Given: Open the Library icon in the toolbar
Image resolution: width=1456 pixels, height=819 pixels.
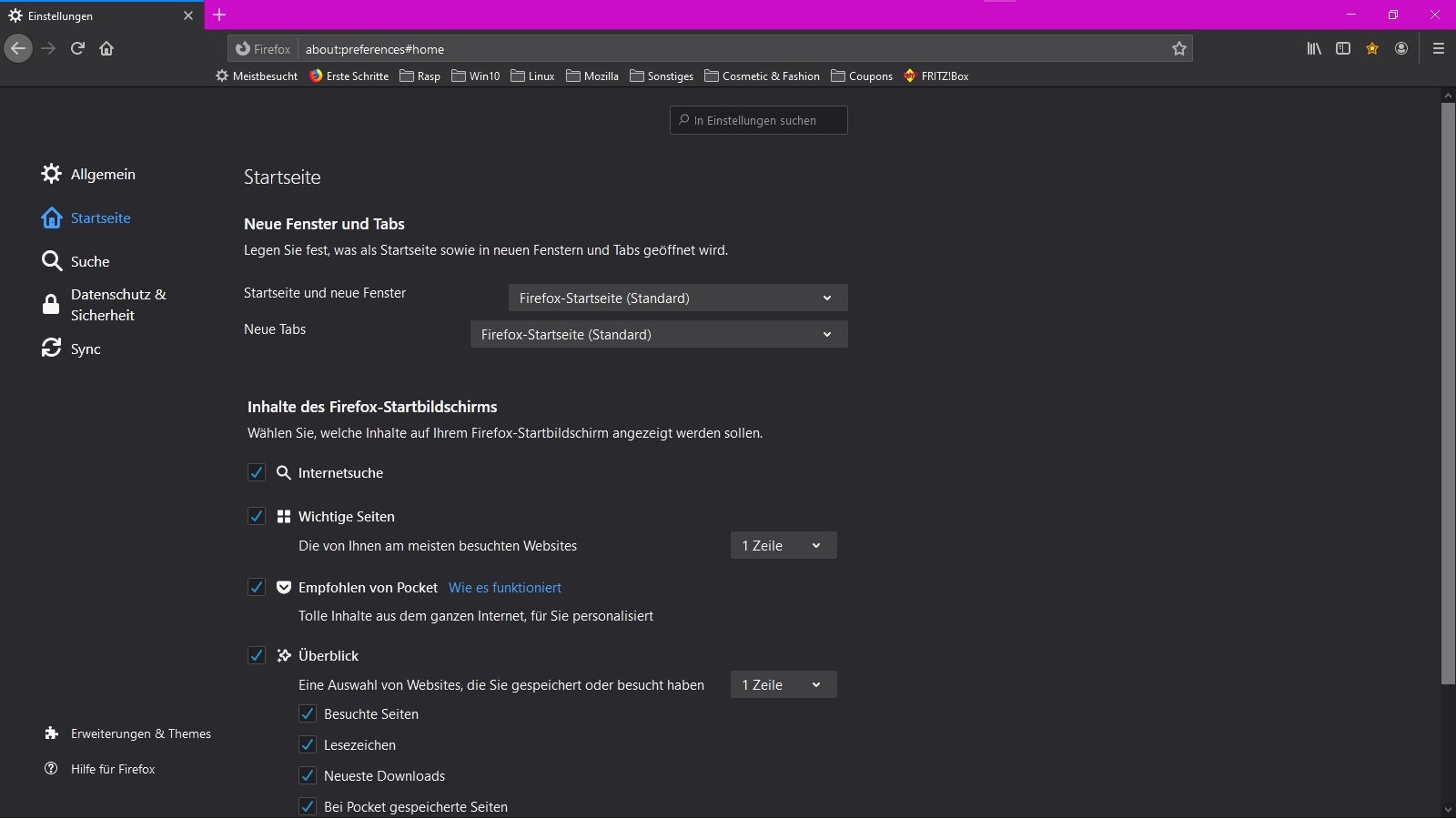Looking at the screenshot, I should coord(1314,48).
